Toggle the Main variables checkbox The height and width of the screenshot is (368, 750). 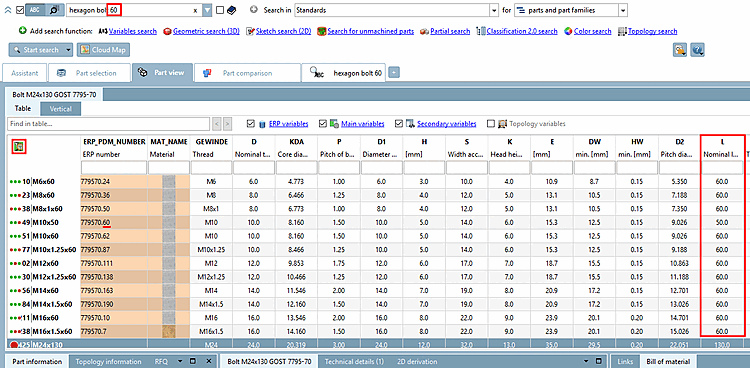[x=323, y=123]
